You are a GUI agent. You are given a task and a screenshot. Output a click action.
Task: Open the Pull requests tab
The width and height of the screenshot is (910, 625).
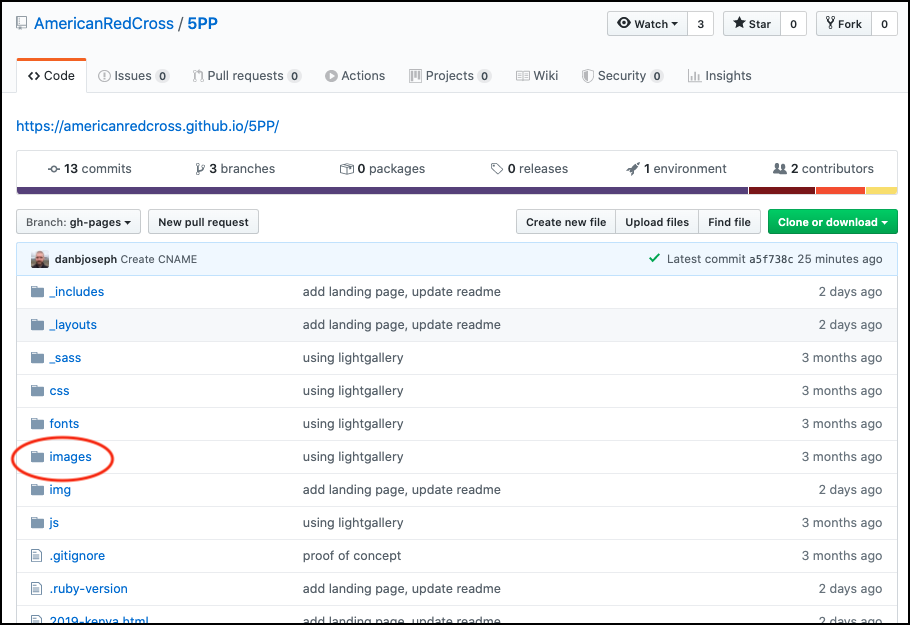247,75
